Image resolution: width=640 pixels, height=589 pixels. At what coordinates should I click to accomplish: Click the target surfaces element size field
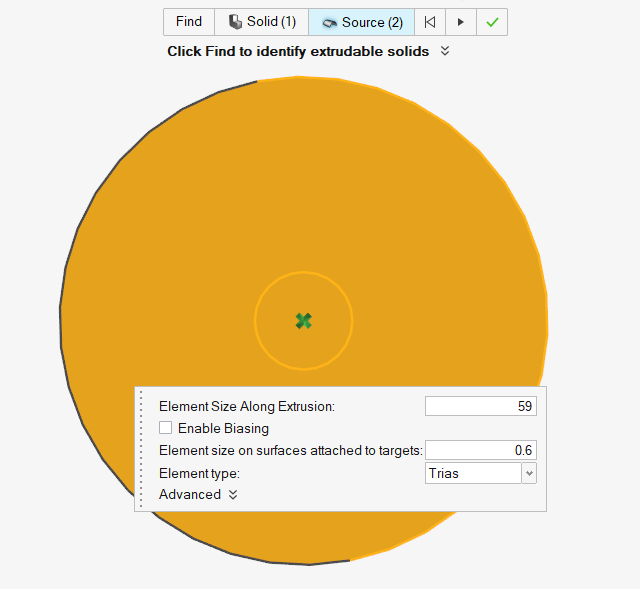coord(480,450)
